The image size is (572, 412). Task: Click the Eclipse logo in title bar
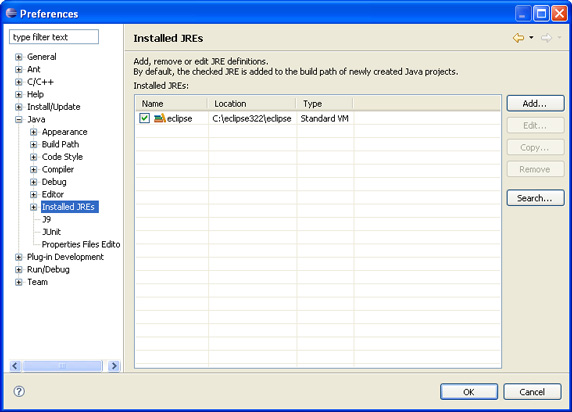click(x=11, y=13)
